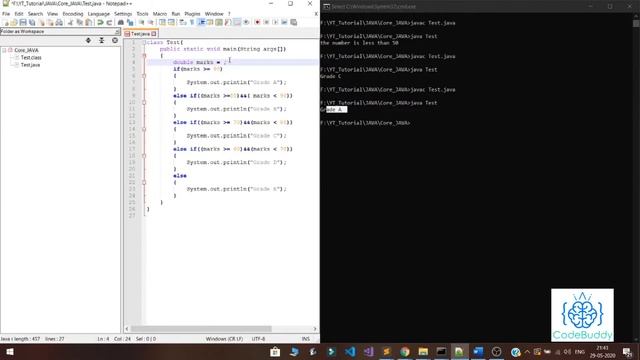
Task: Close the Folder as Workspace panel
Action: point(117,31)
